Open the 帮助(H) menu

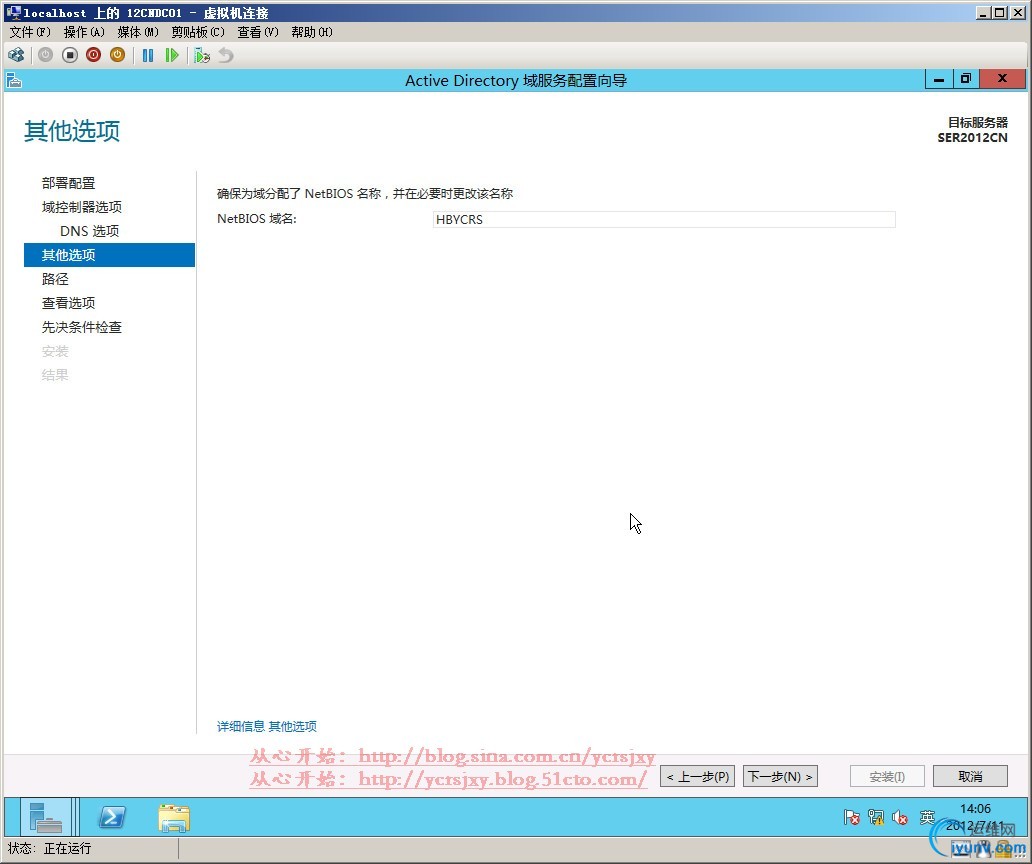312,32
